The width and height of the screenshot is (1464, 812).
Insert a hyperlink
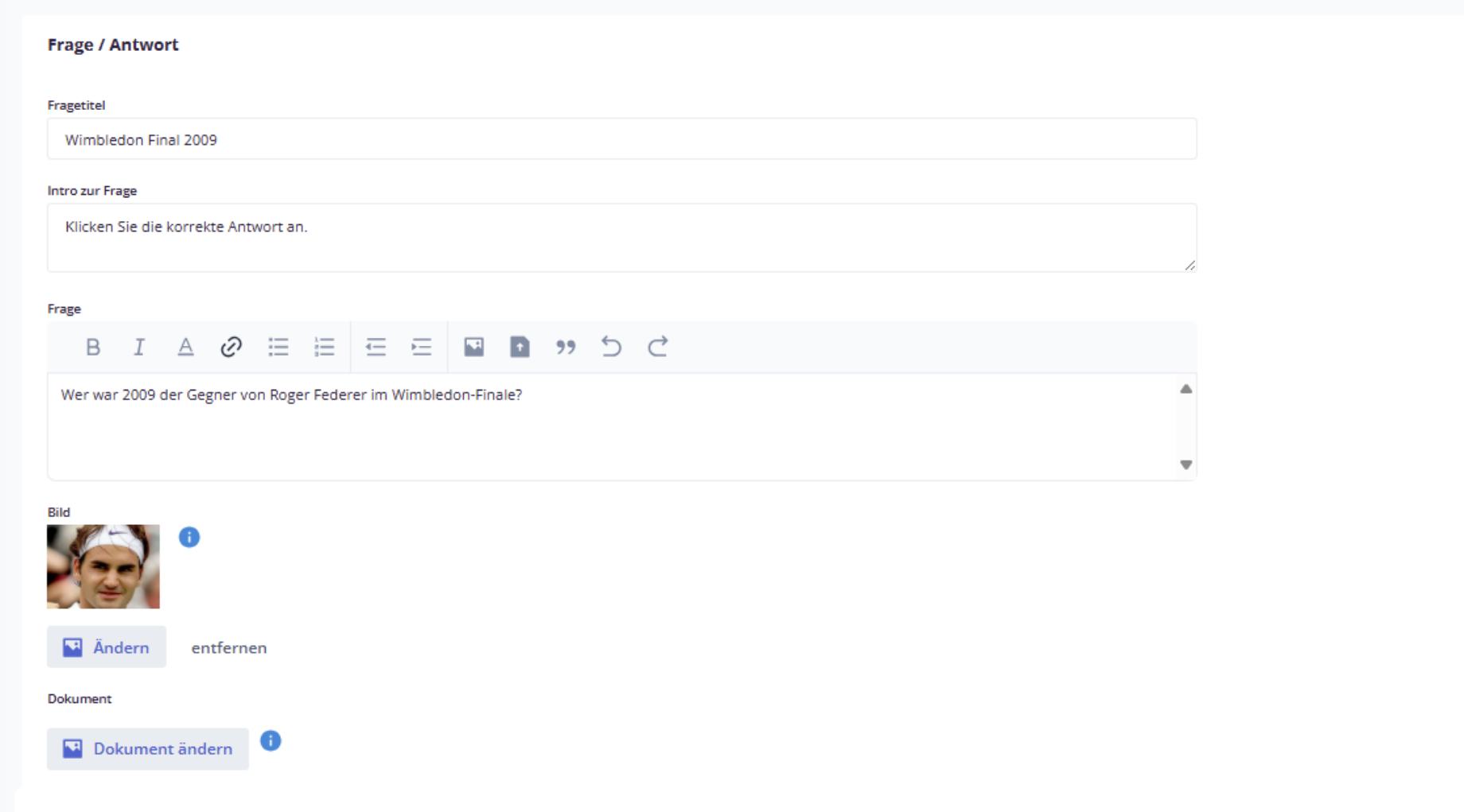click(232, 347)
